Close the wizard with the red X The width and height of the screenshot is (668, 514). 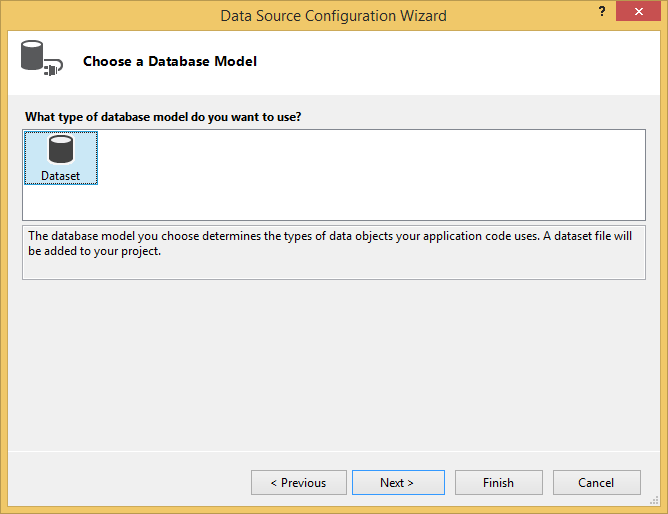[638, 11]
